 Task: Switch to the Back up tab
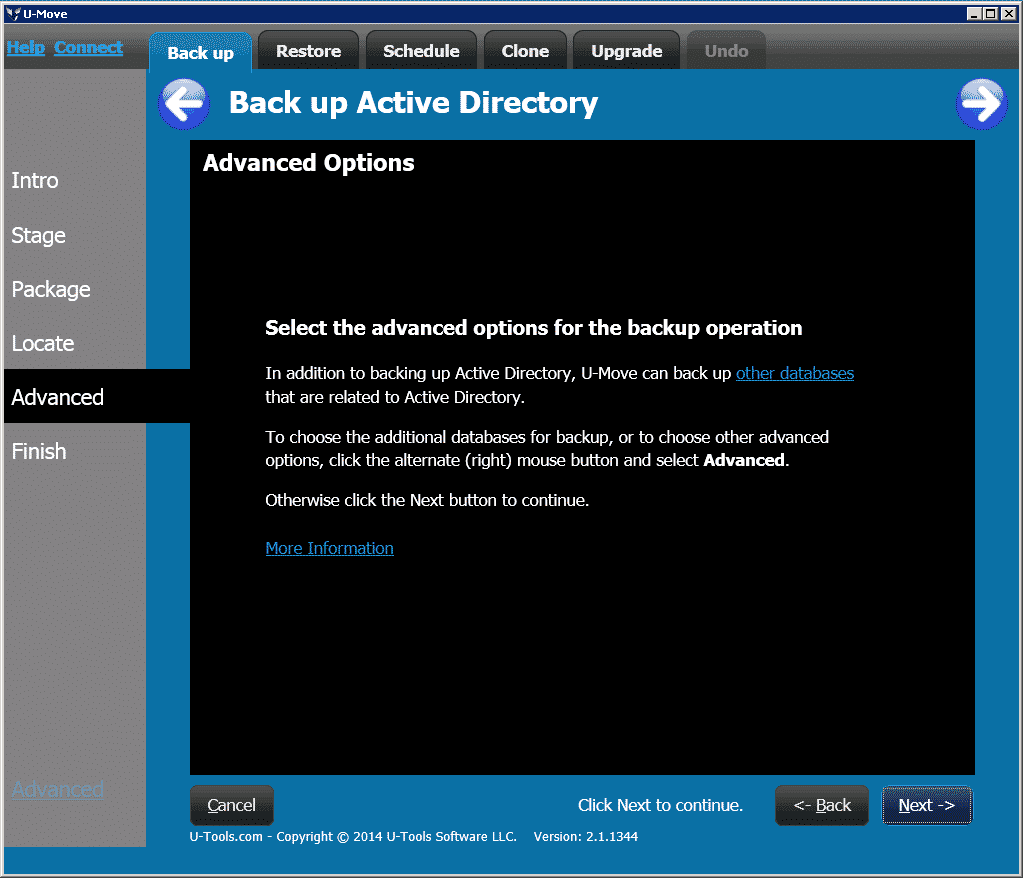click(200, 52)
